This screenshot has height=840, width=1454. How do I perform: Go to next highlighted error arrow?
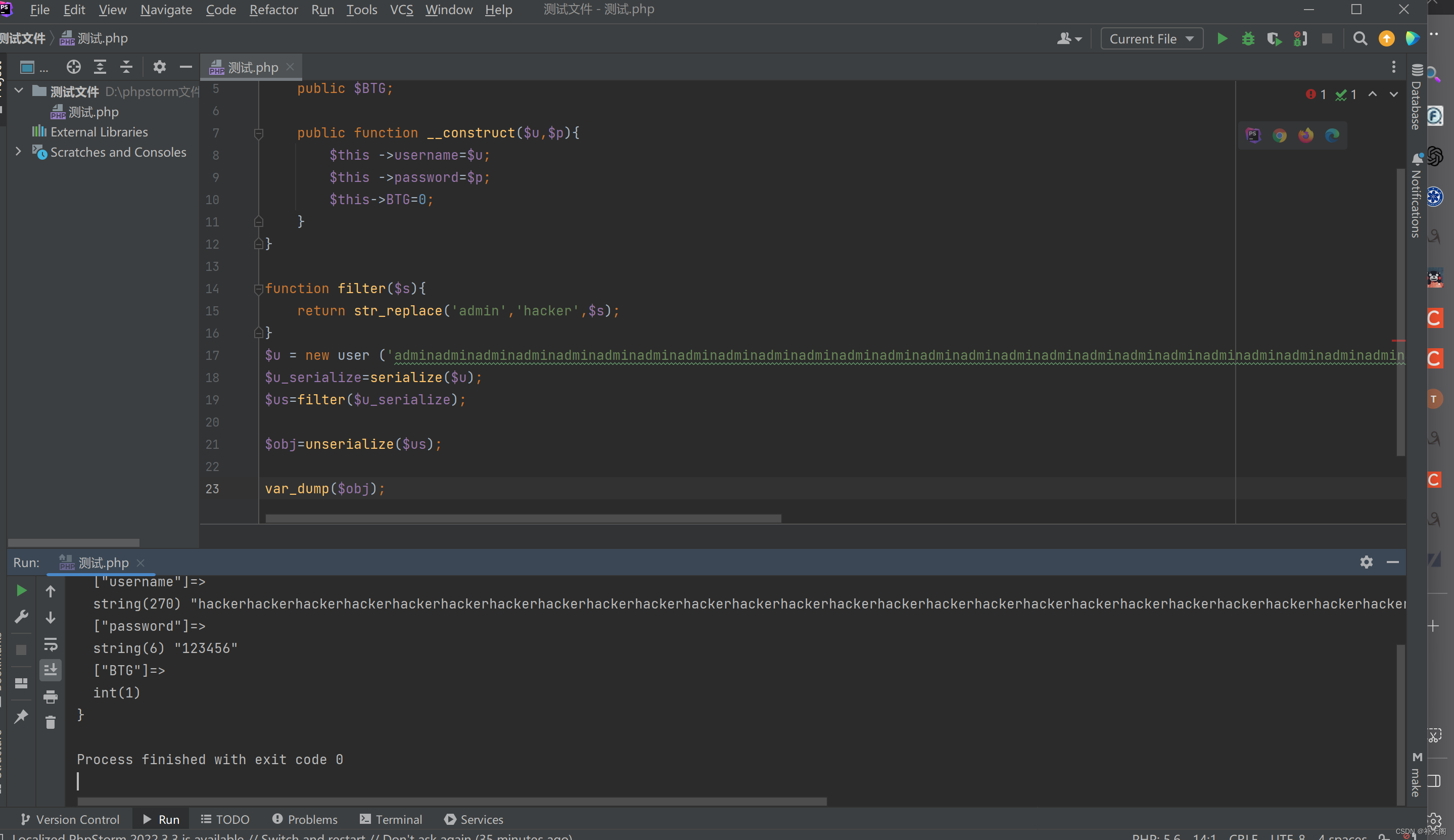(x=1393, y=94)
